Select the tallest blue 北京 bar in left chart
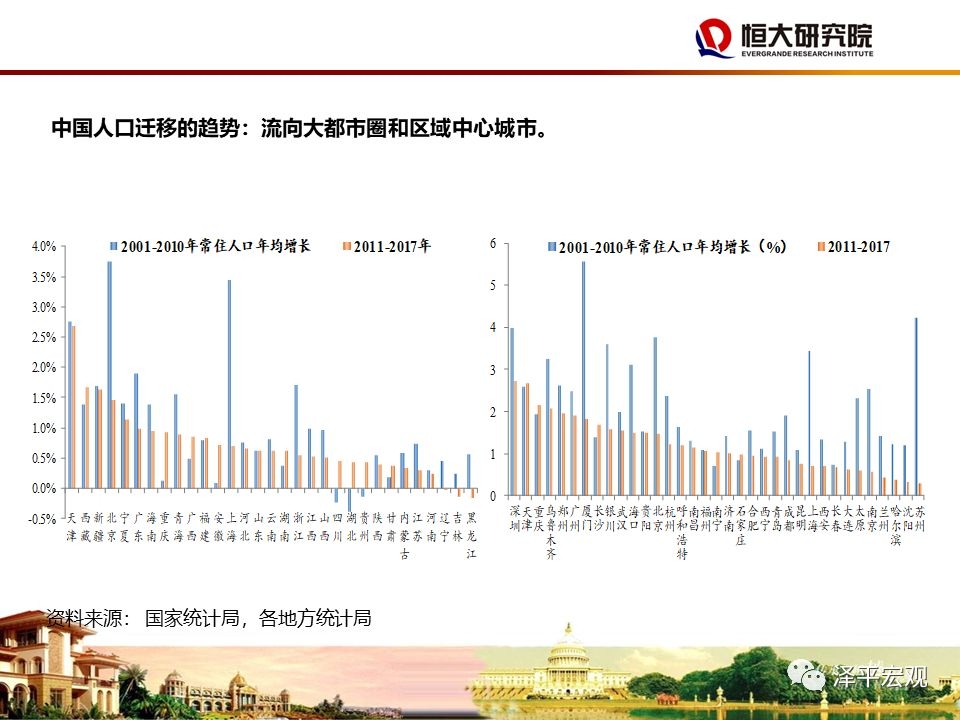Screen dimensions: 960x720 click(x=110, y=375)
